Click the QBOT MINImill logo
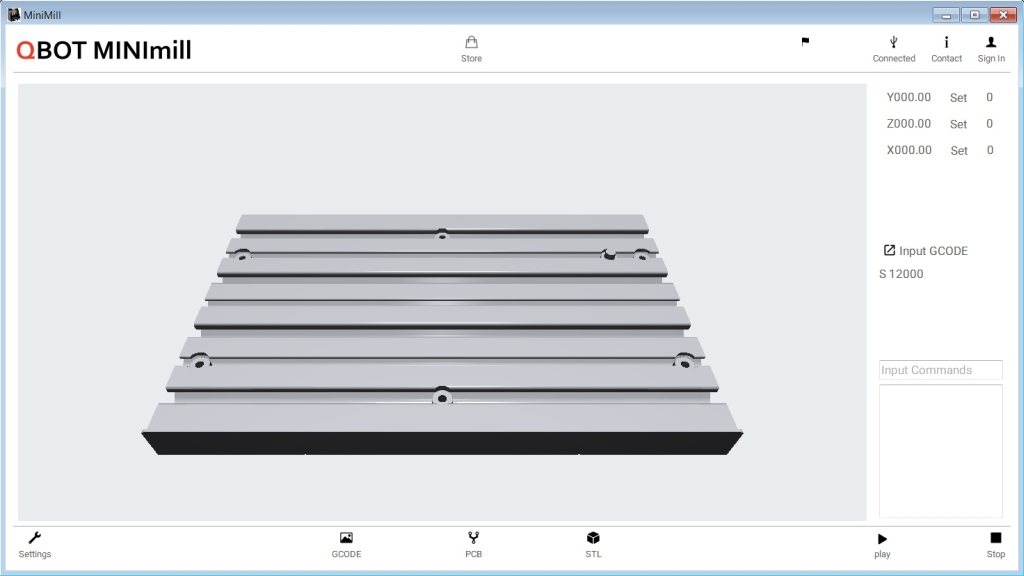 pos(104,50)
